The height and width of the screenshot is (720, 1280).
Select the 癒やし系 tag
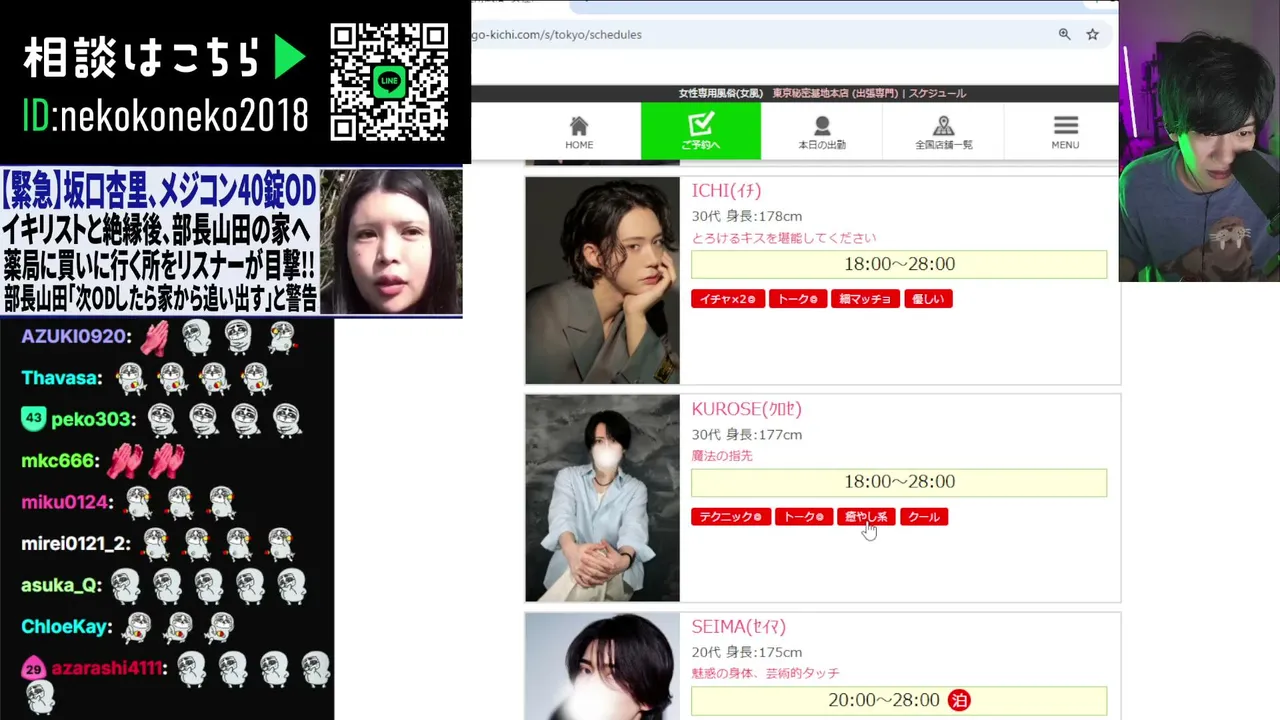point(866,517)
